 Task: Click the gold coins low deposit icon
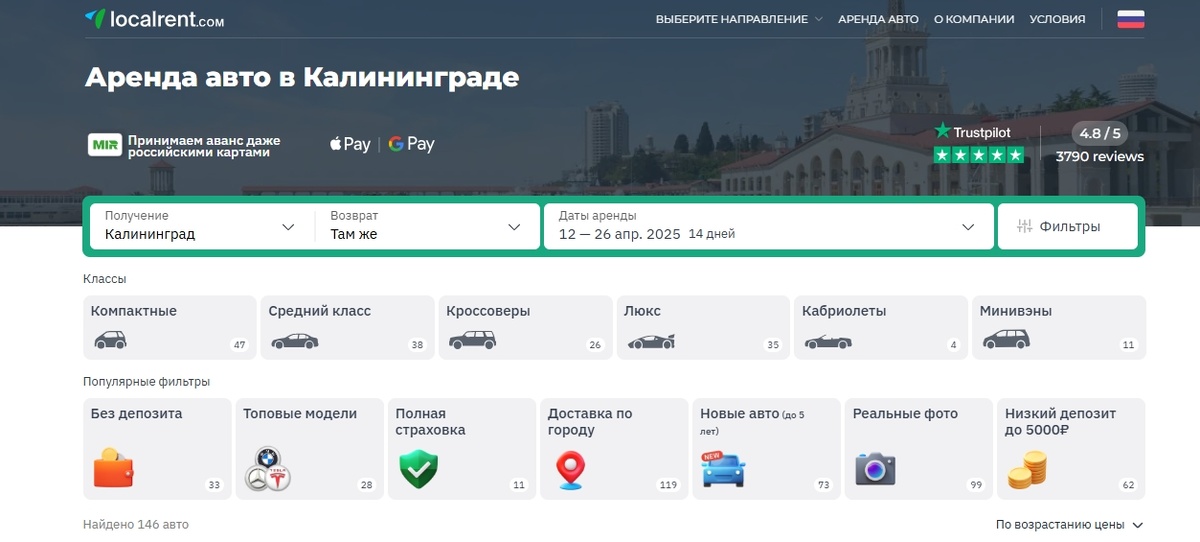click(x=1026, y=470)
